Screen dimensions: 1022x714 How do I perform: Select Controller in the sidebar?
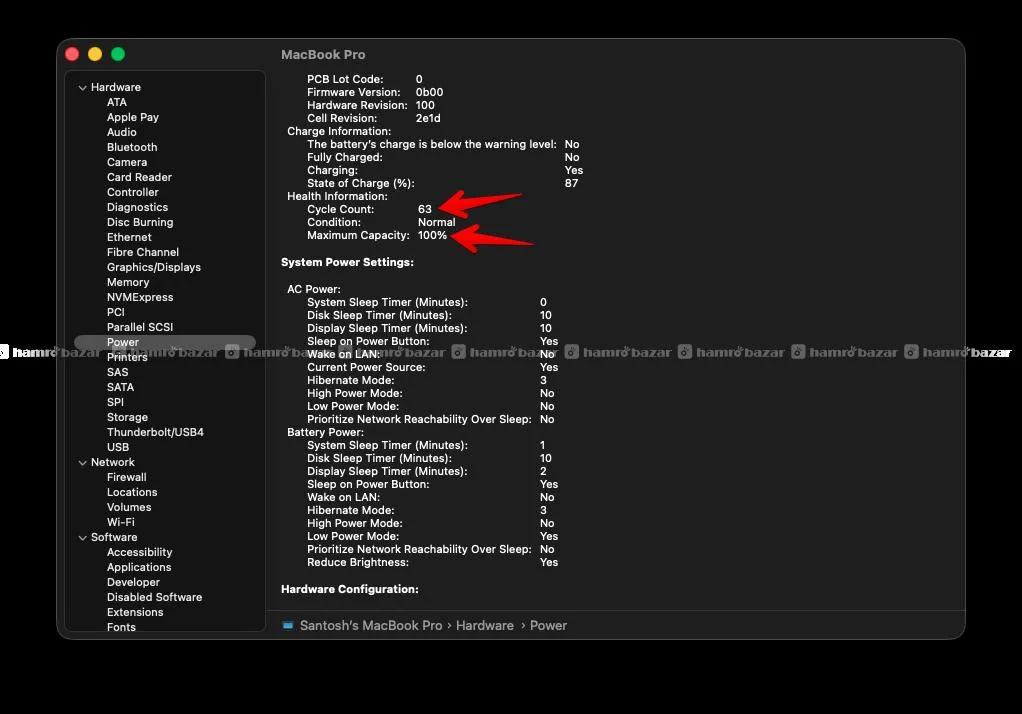pos(133,192)
